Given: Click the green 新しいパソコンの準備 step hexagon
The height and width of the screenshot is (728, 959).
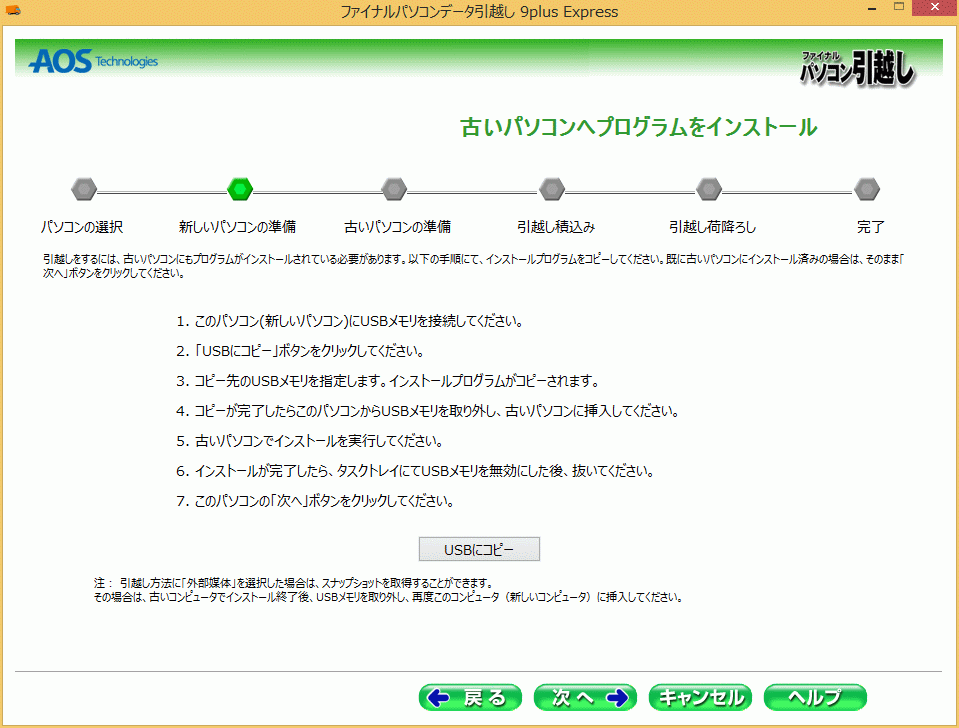Looking at the screenshot, I should pyautogui.click(x=240, y=188).
